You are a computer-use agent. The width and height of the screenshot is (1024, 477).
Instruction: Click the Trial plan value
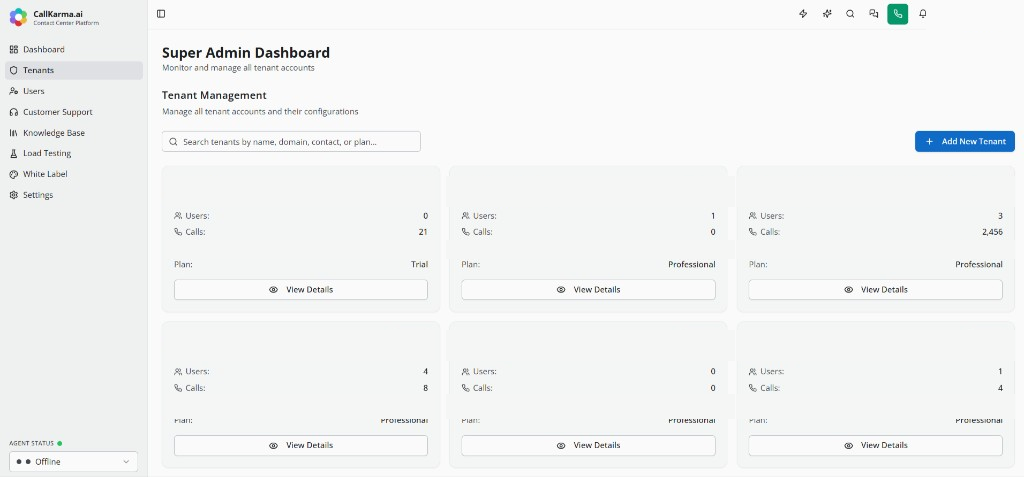click(x=420, y=265)
